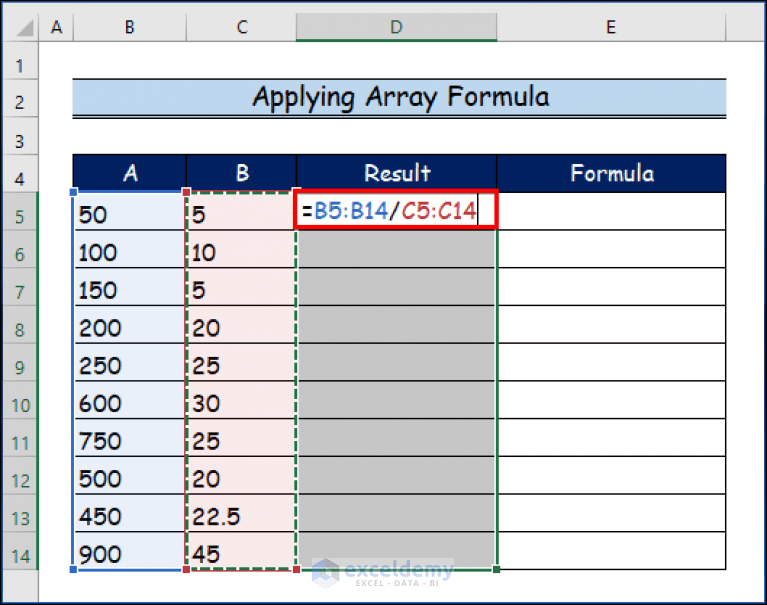Select row 9 header

[20, 362]
